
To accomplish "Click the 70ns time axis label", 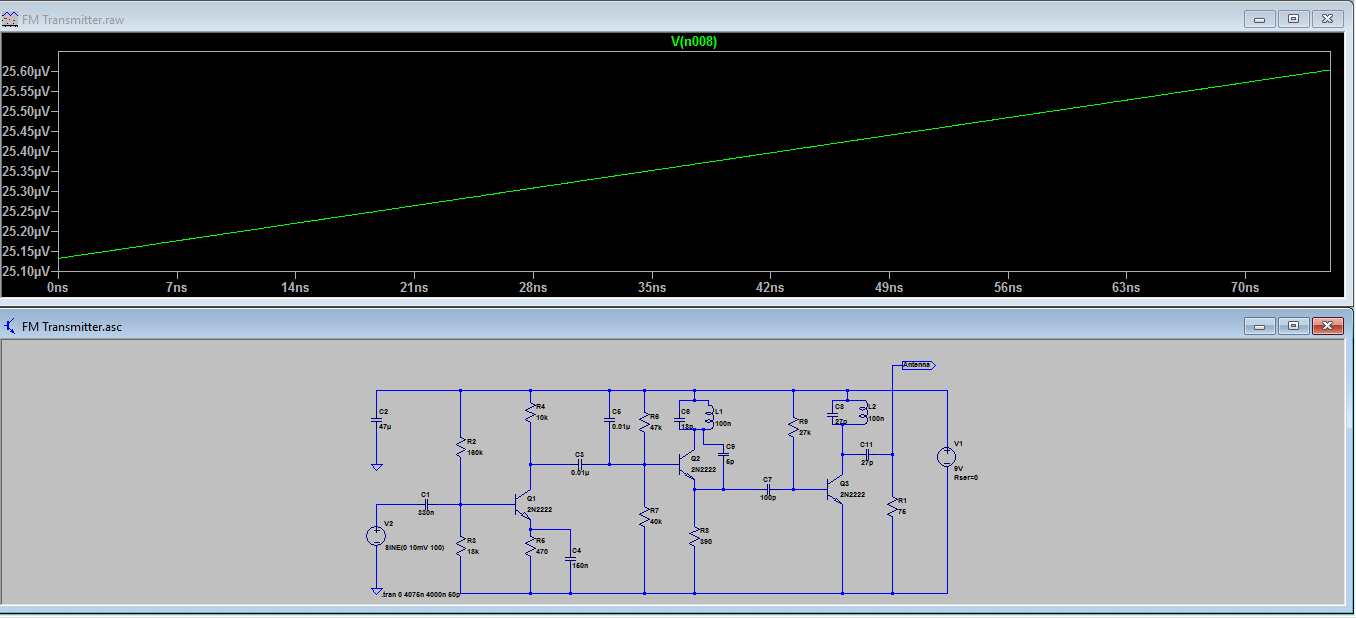I will point(1245,288).
